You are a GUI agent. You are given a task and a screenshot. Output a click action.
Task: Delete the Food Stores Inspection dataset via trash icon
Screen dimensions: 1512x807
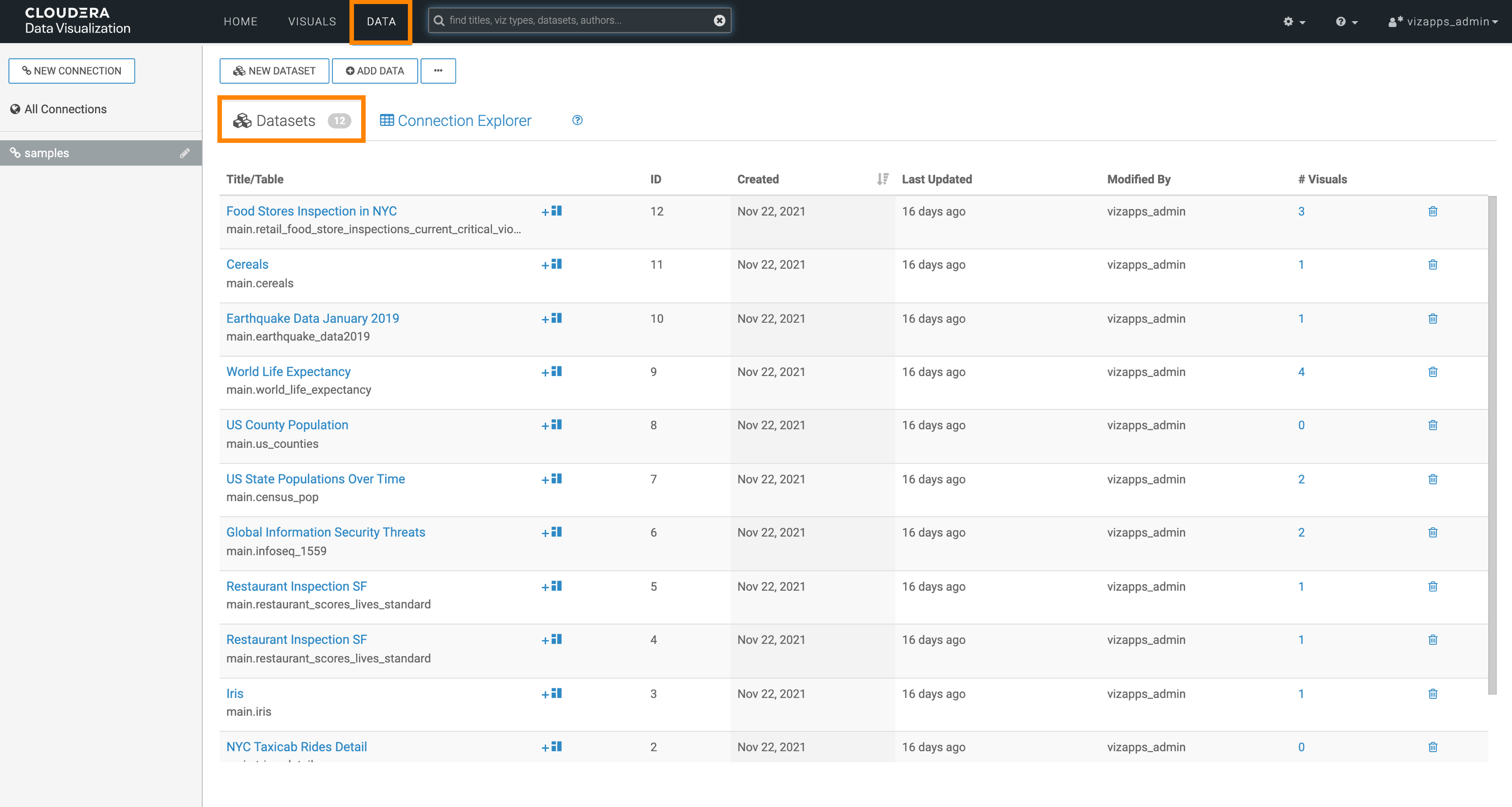(1433, 212)
